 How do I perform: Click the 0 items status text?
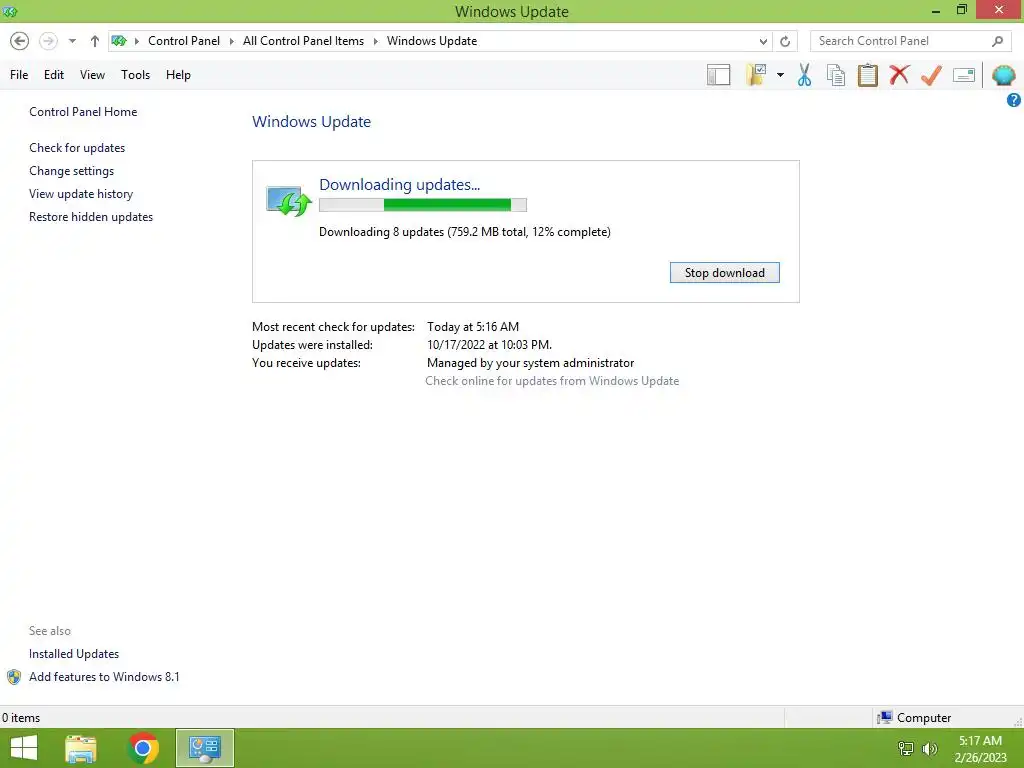21,718
